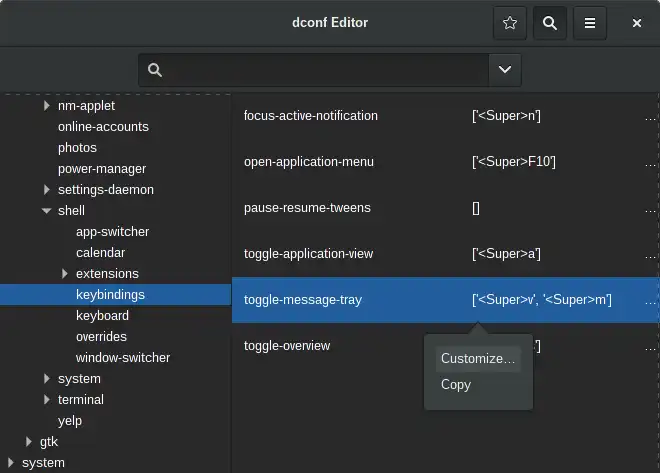This screenshot has width=660, height=473.
Task: Select calendar under shell
Action: pyautogui.click(x=101, y=252)
